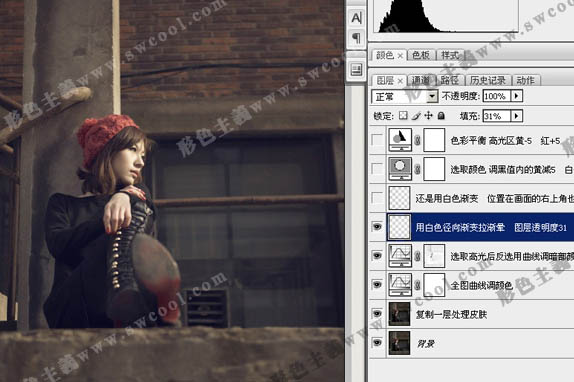Switch to the 历史记录 tab

tap(488, 80)
